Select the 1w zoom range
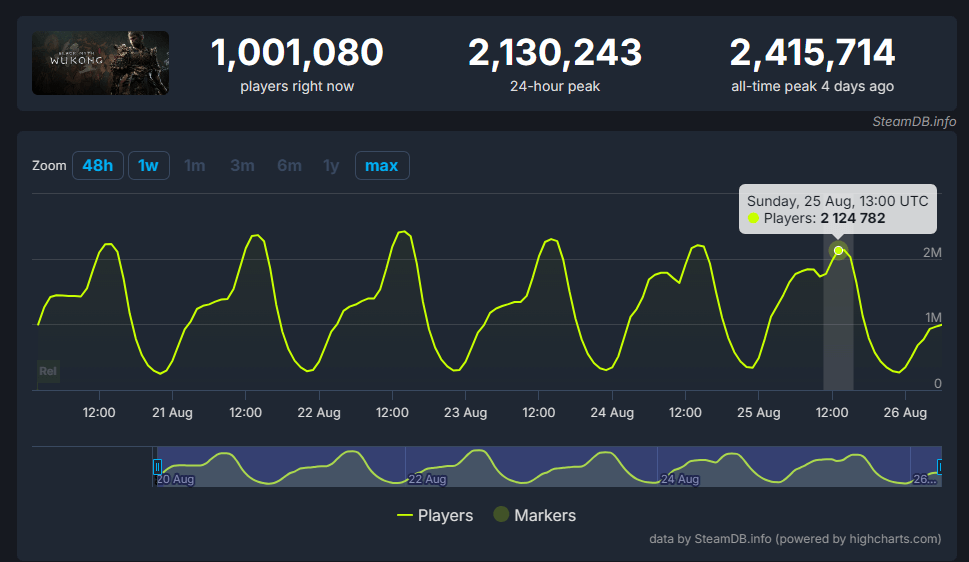This screenshot has width=969, height=562. coord(148,166)
